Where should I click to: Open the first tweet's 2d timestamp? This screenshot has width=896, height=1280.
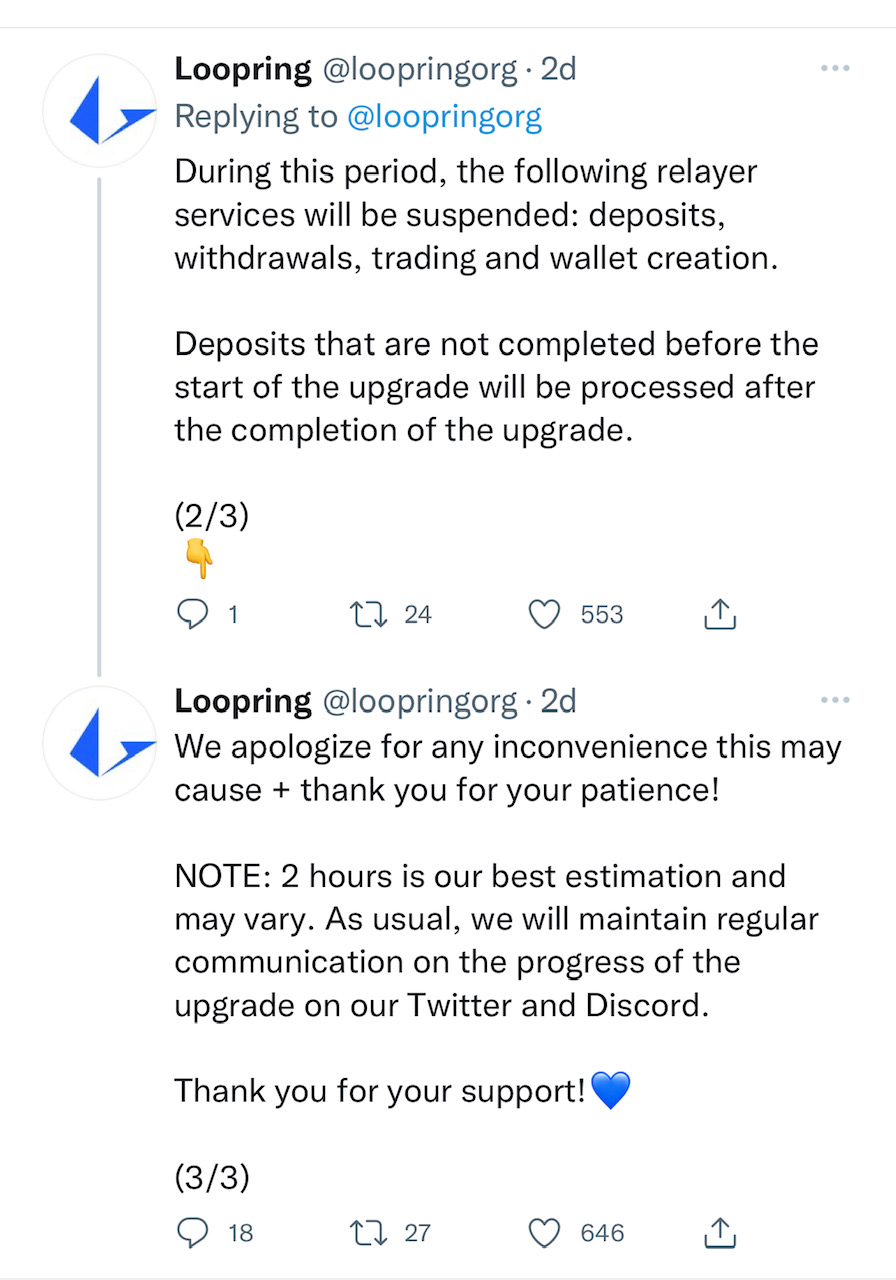pos(558,69)
